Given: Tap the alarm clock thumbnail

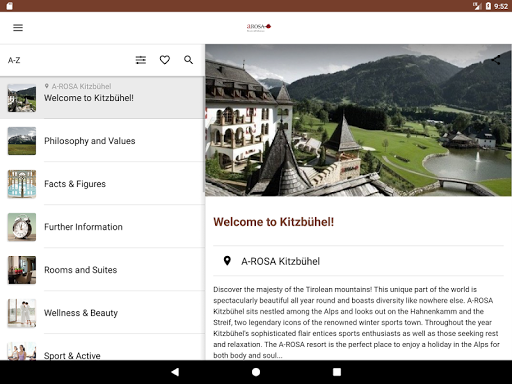Looking at the screenshot, I should click(22, 227).
